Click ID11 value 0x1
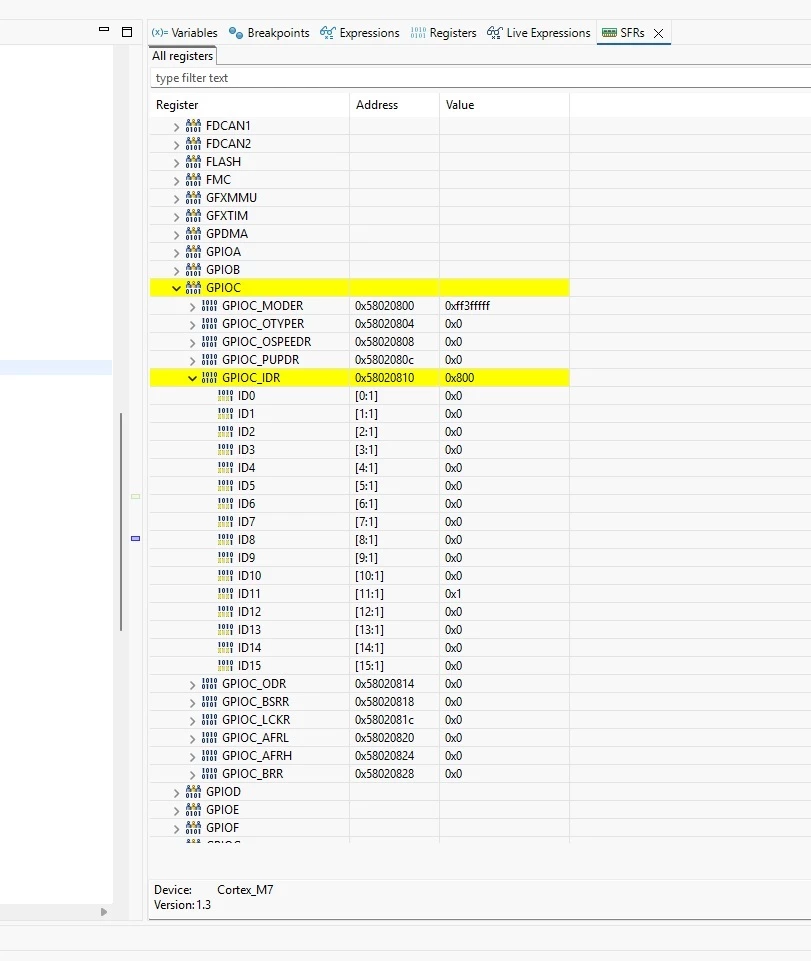This screenshot has width=811, height=961. (453, 594)
